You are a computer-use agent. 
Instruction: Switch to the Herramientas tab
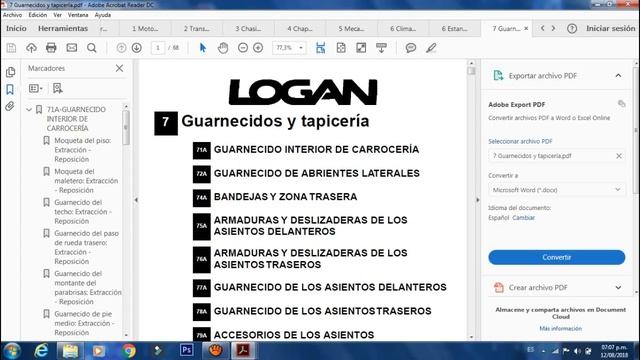[63, 29]
